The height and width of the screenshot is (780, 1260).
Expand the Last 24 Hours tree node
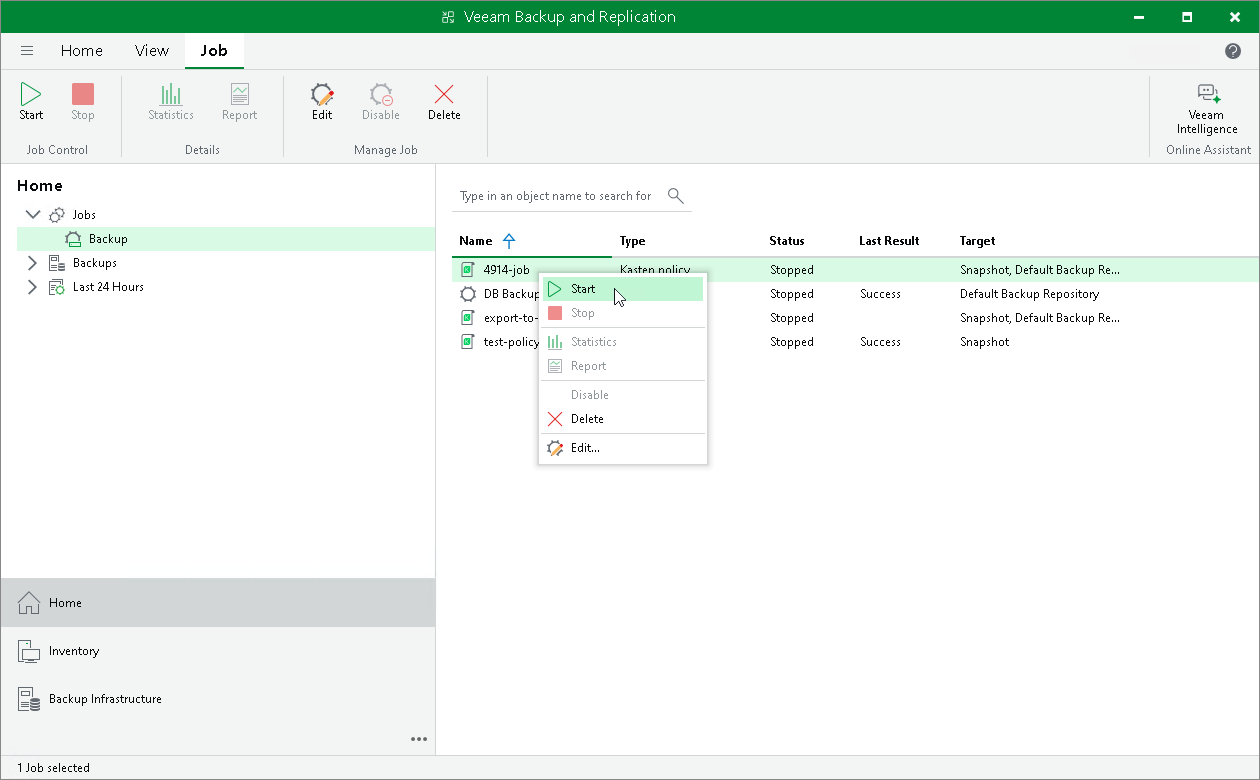(x=32, y=287)
